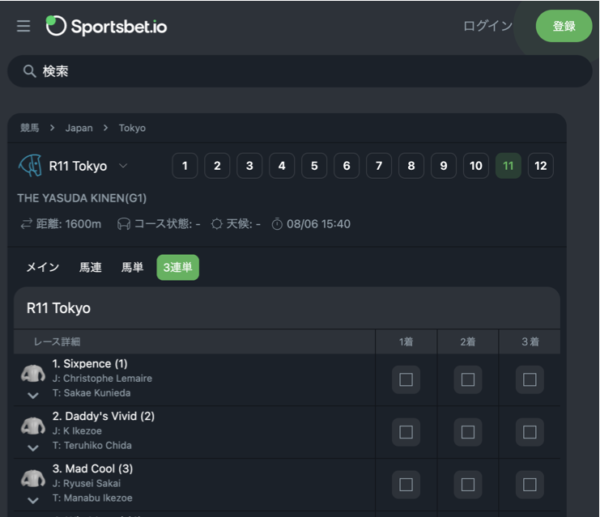Expand Sixpence runner details chevron

coord(33,395)
